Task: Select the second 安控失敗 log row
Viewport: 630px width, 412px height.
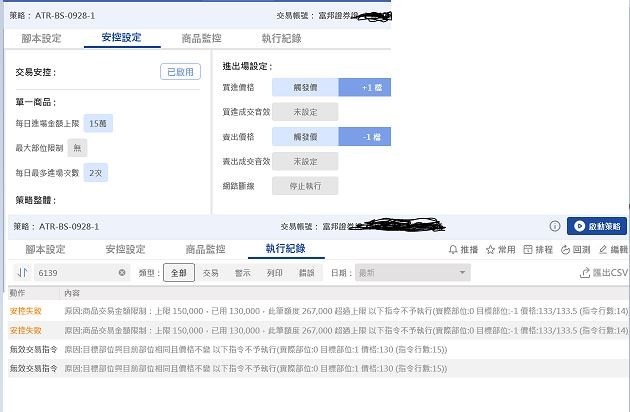Action: point(318,330)
